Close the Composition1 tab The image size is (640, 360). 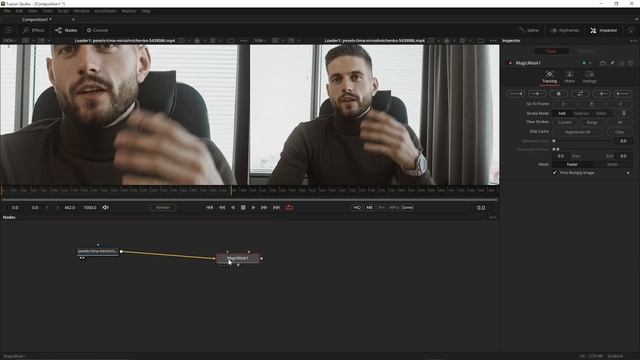(73, 19)
